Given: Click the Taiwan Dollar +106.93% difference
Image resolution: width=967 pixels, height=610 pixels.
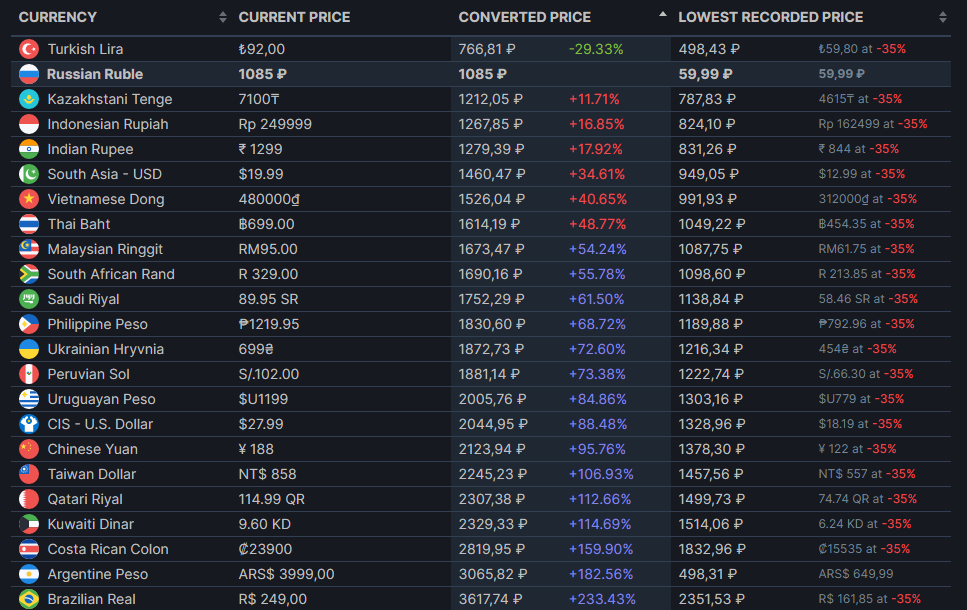Looking at the screenshot, I should (601, 474).
